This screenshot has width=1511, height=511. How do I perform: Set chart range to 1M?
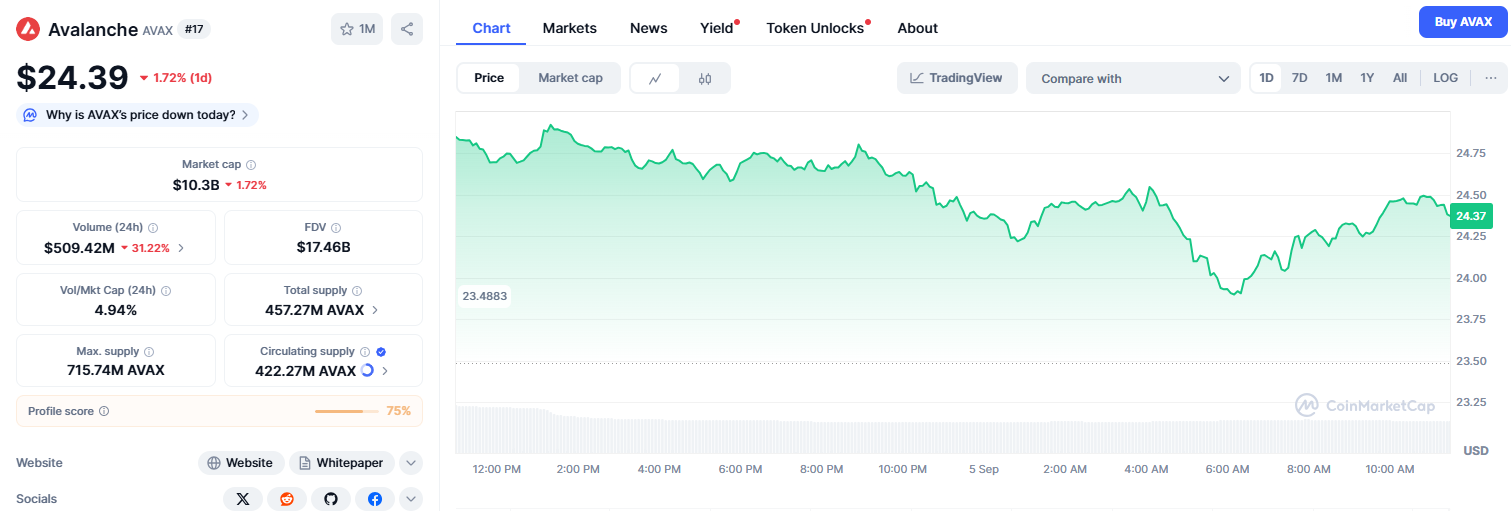[x=1333, y=78]
